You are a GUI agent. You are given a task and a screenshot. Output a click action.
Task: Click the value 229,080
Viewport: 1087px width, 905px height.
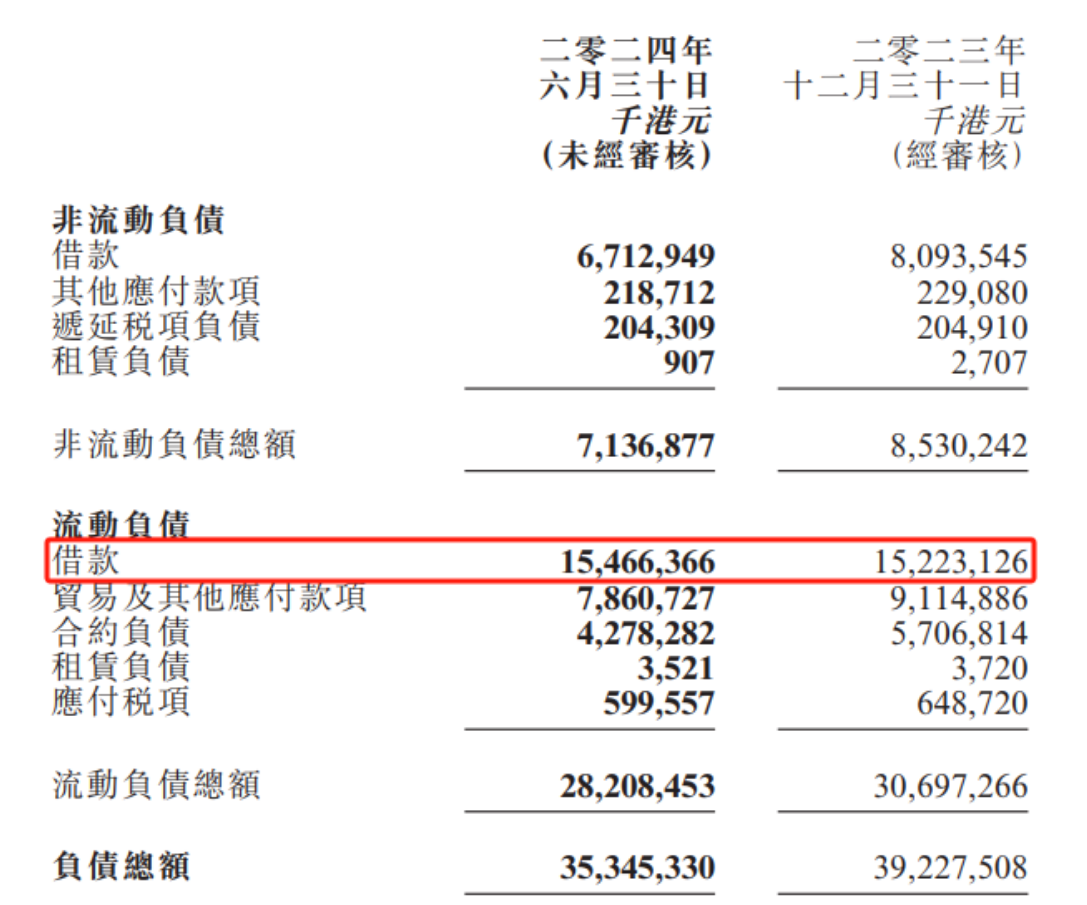click(x=972, y=292)
